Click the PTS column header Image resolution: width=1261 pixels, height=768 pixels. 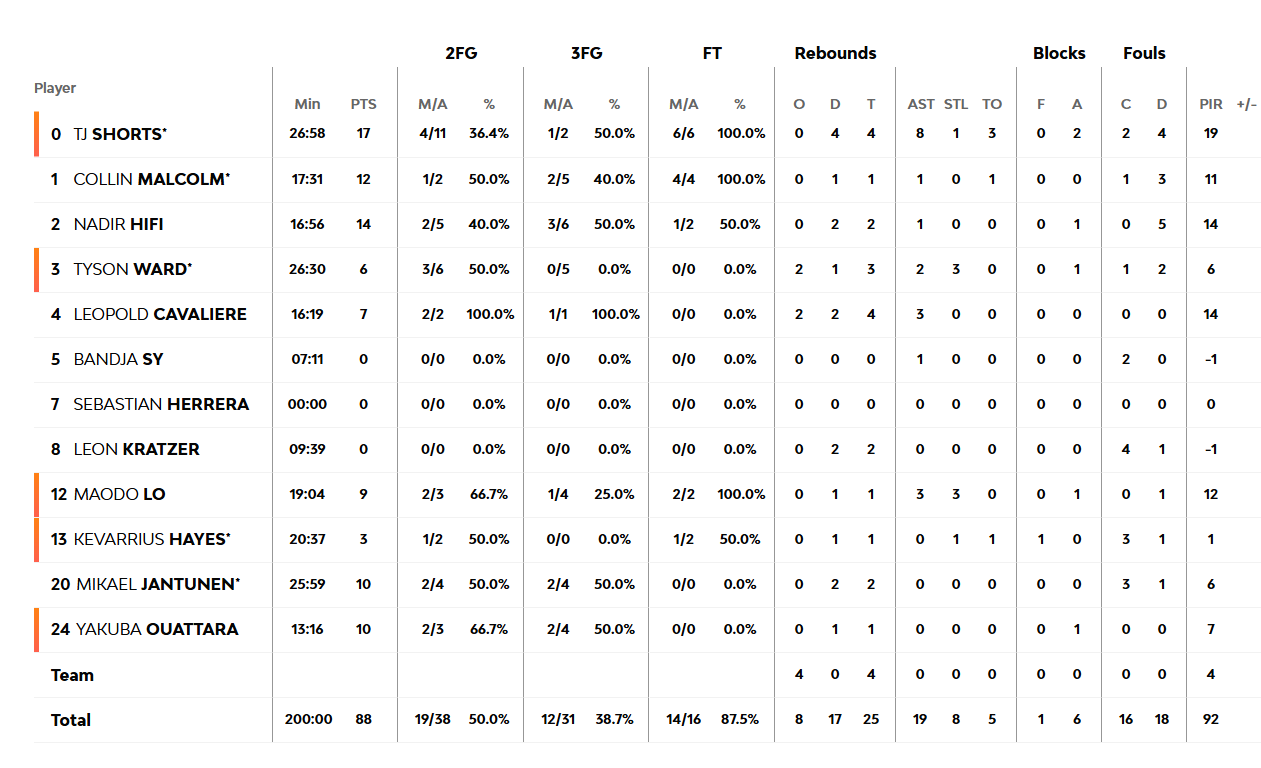pyautogui.click(x=364, y=104)
